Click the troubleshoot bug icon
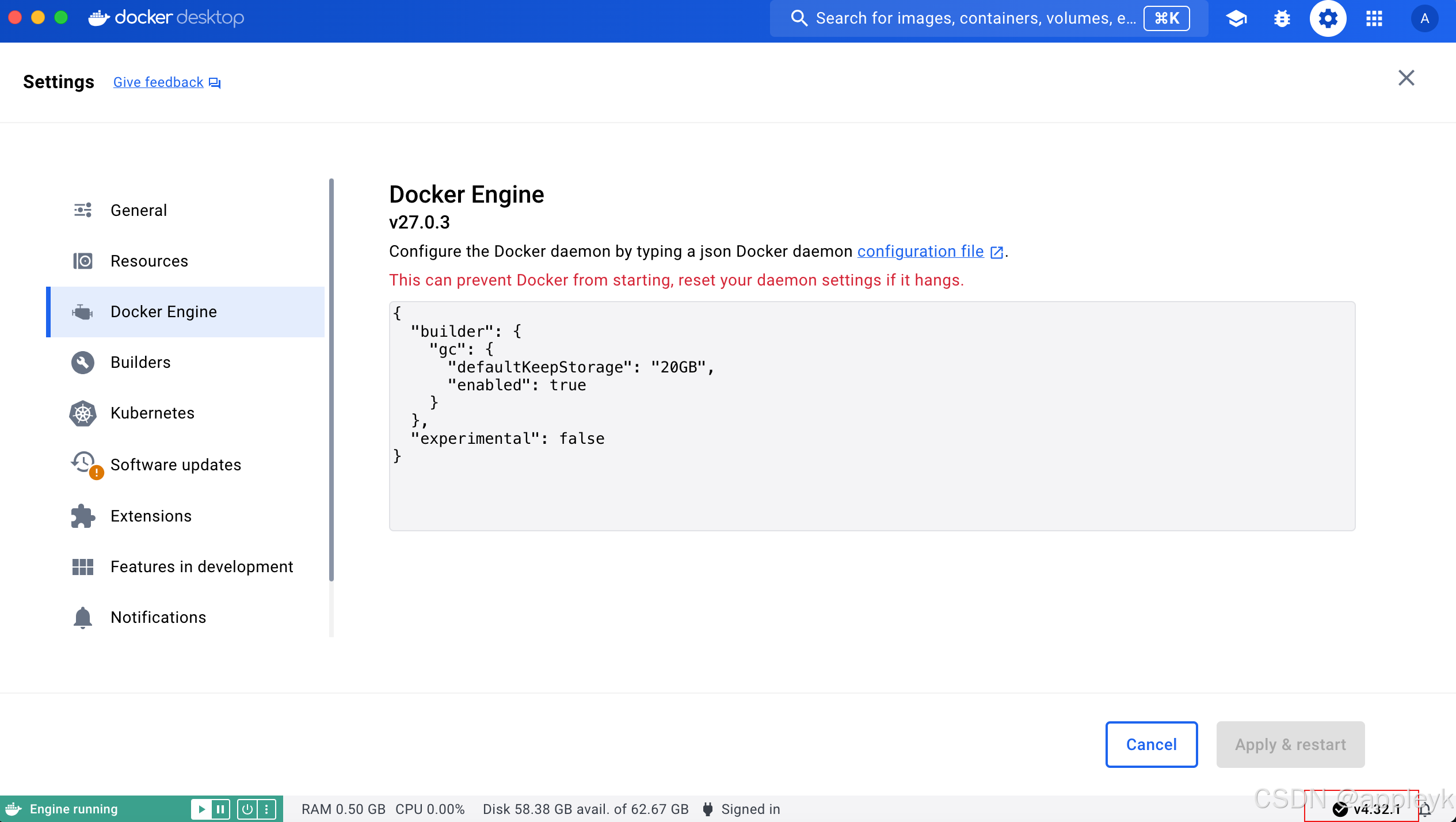Image resolution: width=1456 pixels, height=822 pixels. tap(1282, 18)
